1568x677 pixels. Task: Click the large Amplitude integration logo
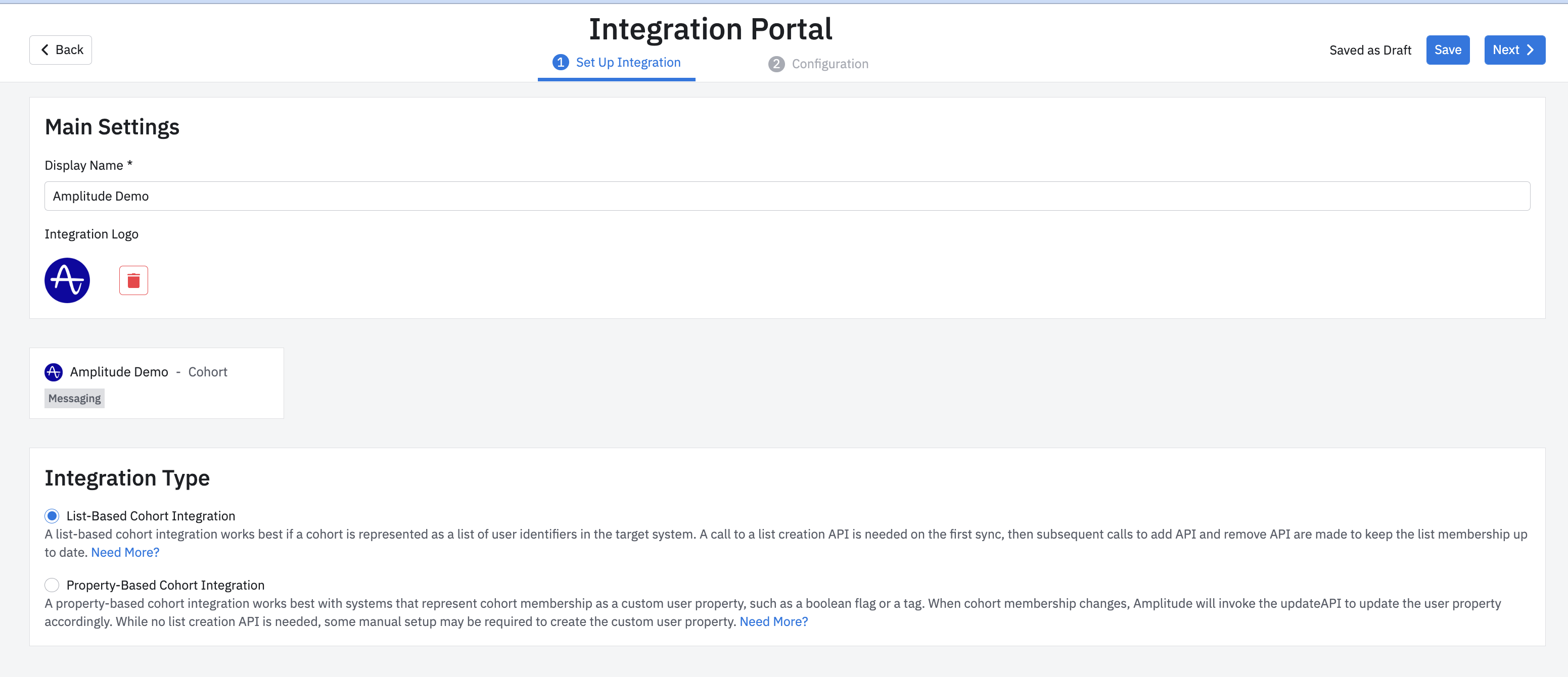coord(67,280)
